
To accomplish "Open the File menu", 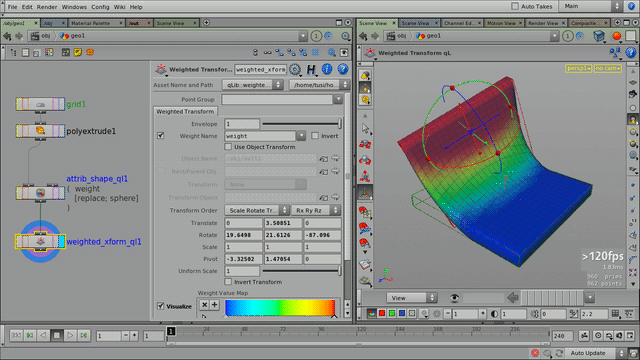I will [13, 7].
